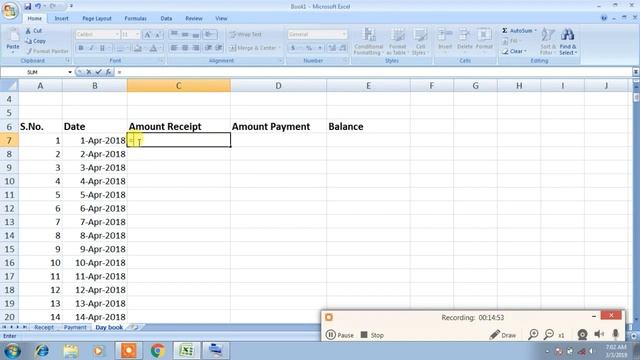
Task: Open the Receipt sheet tab
Action: coord(44,327)
